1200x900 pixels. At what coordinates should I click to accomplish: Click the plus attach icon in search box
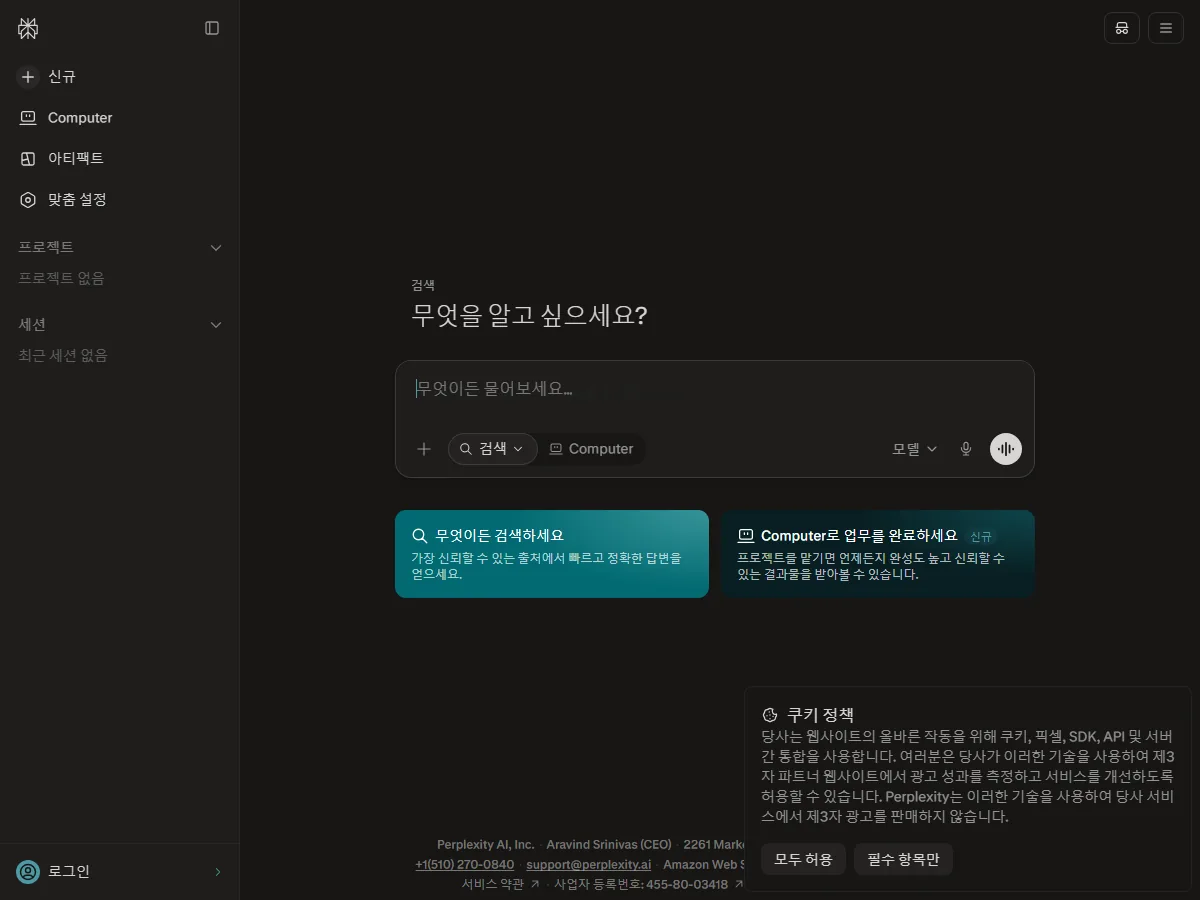pyautogui.click(x=424, y=449)
